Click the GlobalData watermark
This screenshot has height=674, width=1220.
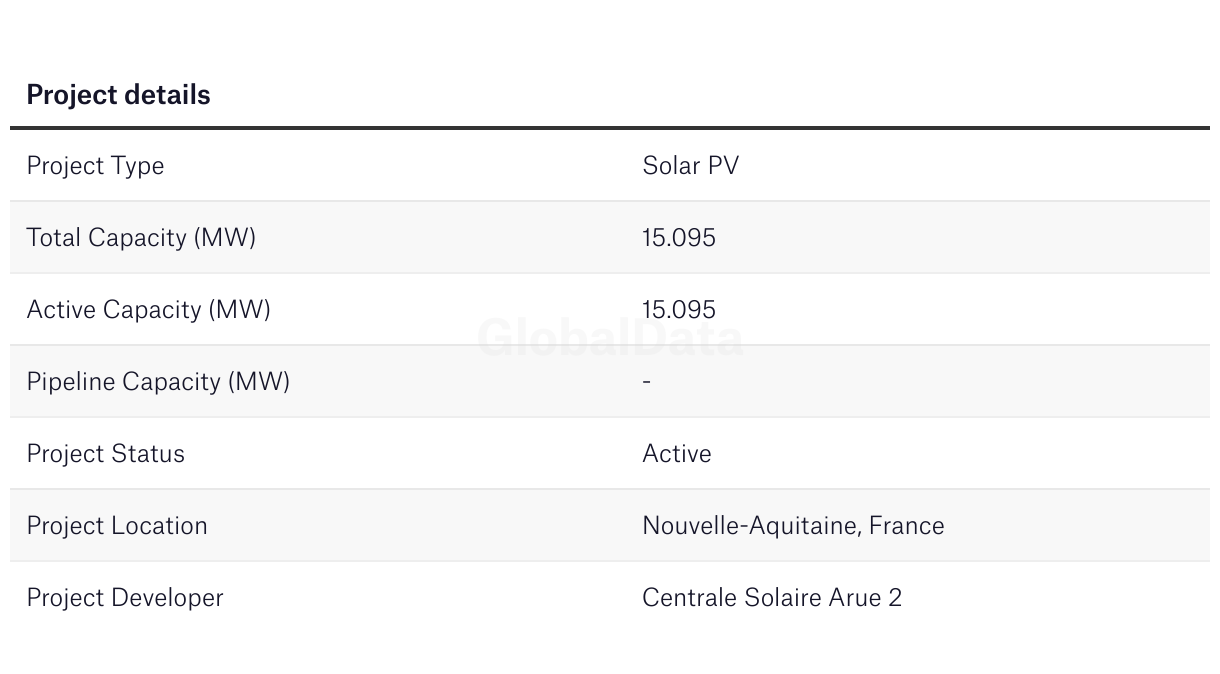(x=610, y=338)
